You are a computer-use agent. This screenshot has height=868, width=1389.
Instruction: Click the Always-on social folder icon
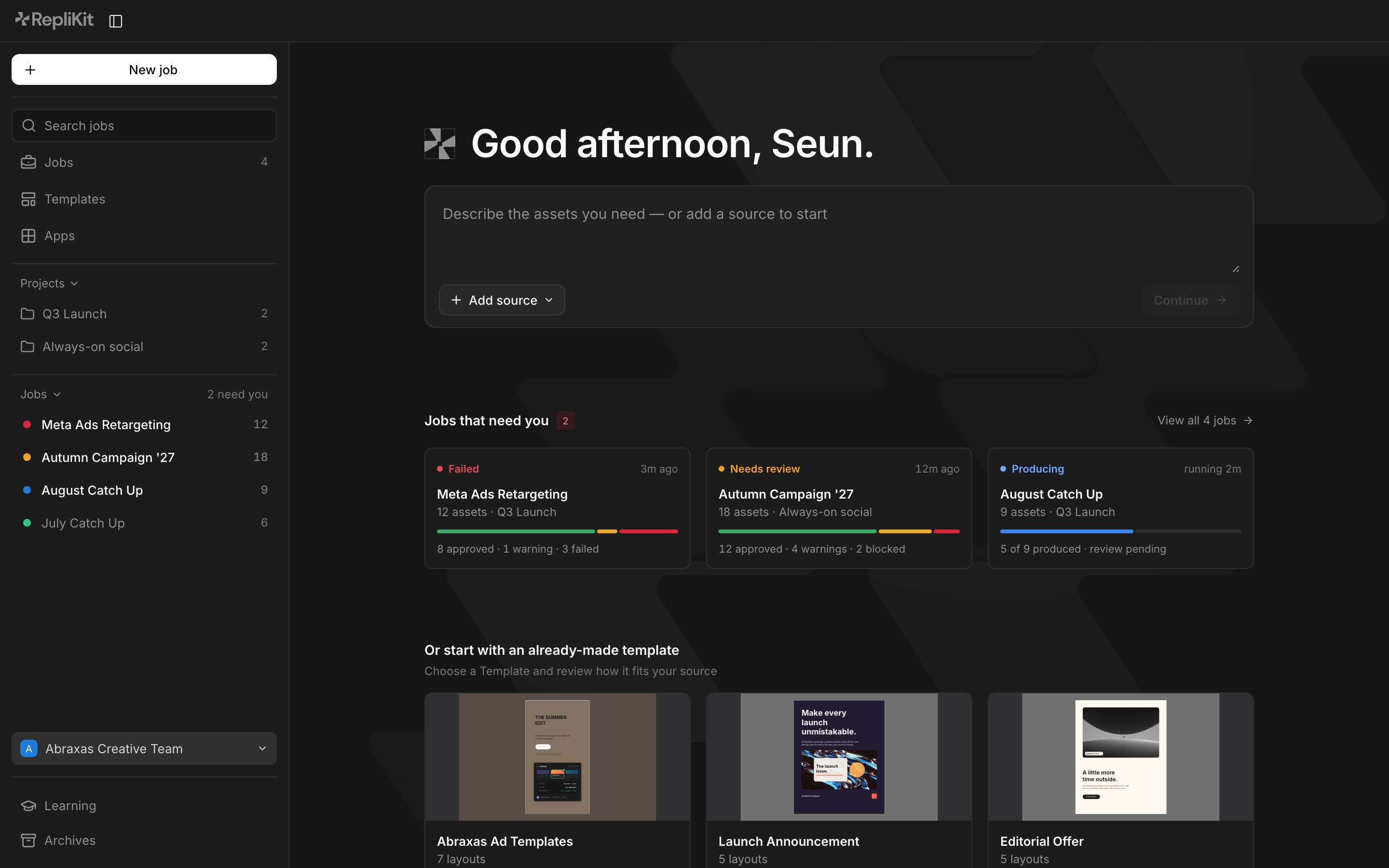pos(27,346)
